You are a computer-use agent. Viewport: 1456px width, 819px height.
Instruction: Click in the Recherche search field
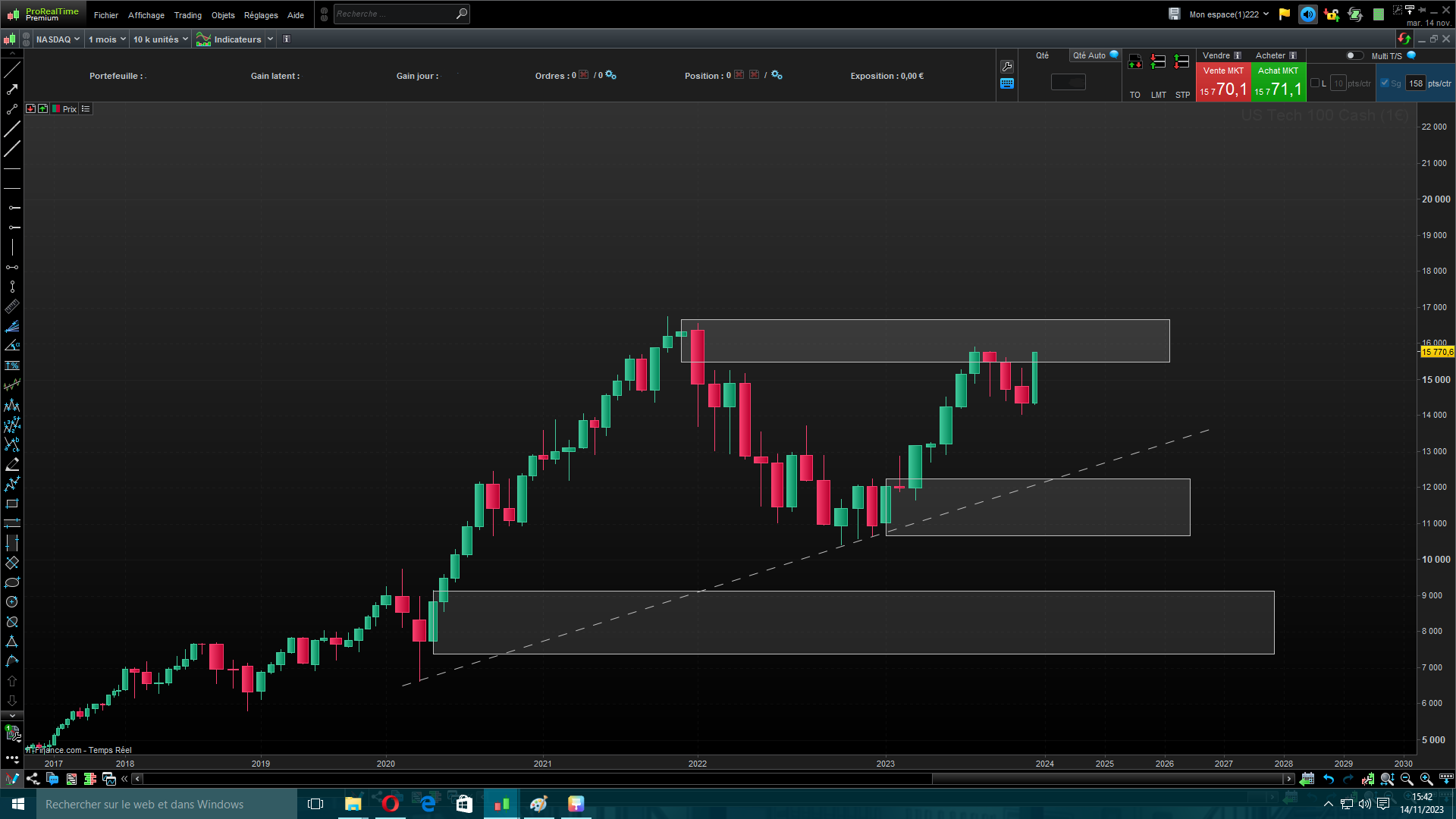393,14
